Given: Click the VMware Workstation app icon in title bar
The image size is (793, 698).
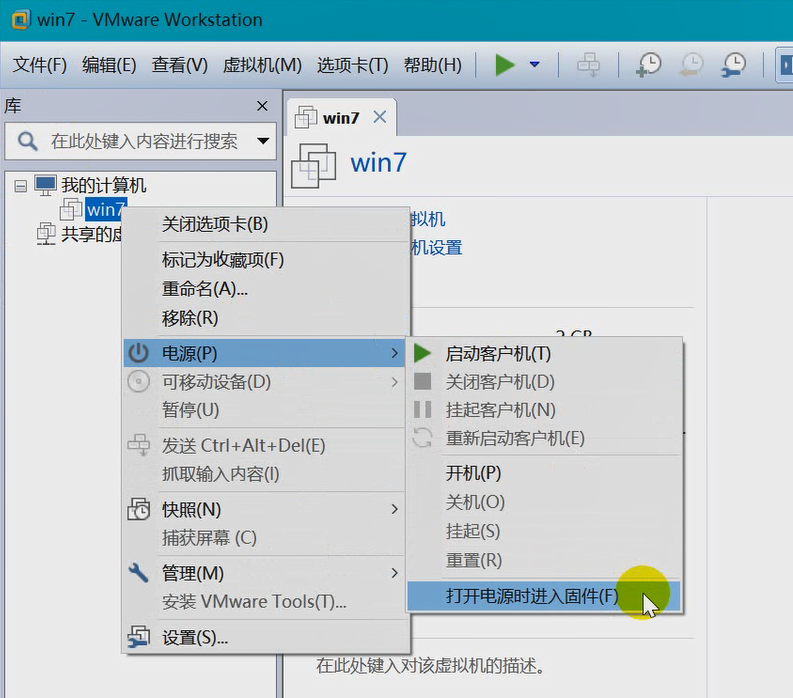Looking at the screenshot, I should (x=21, y=20).
